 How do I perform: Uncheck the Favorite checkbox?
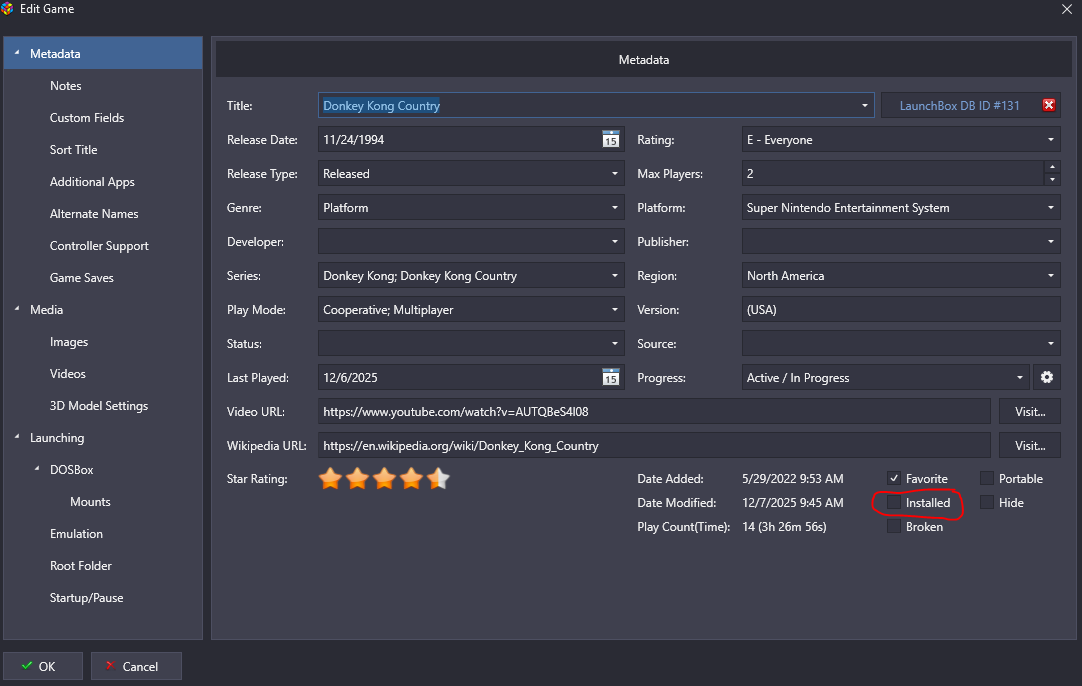point(894,479)
